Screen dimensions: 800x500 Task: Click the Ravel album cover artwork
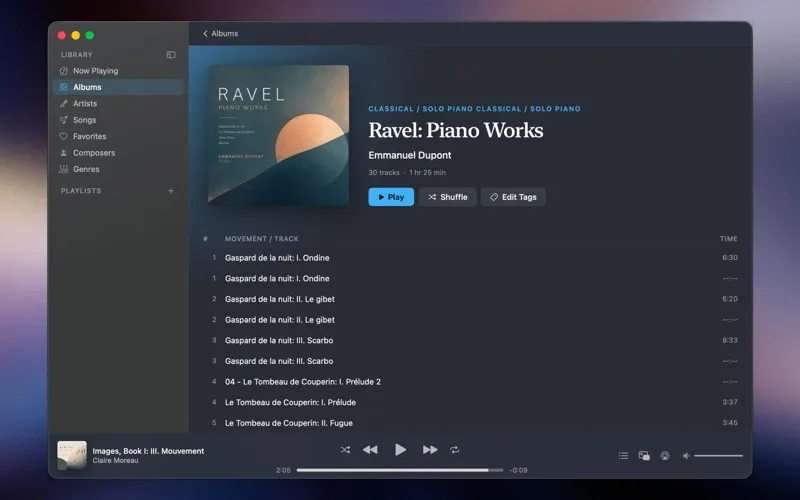[279, 135]
